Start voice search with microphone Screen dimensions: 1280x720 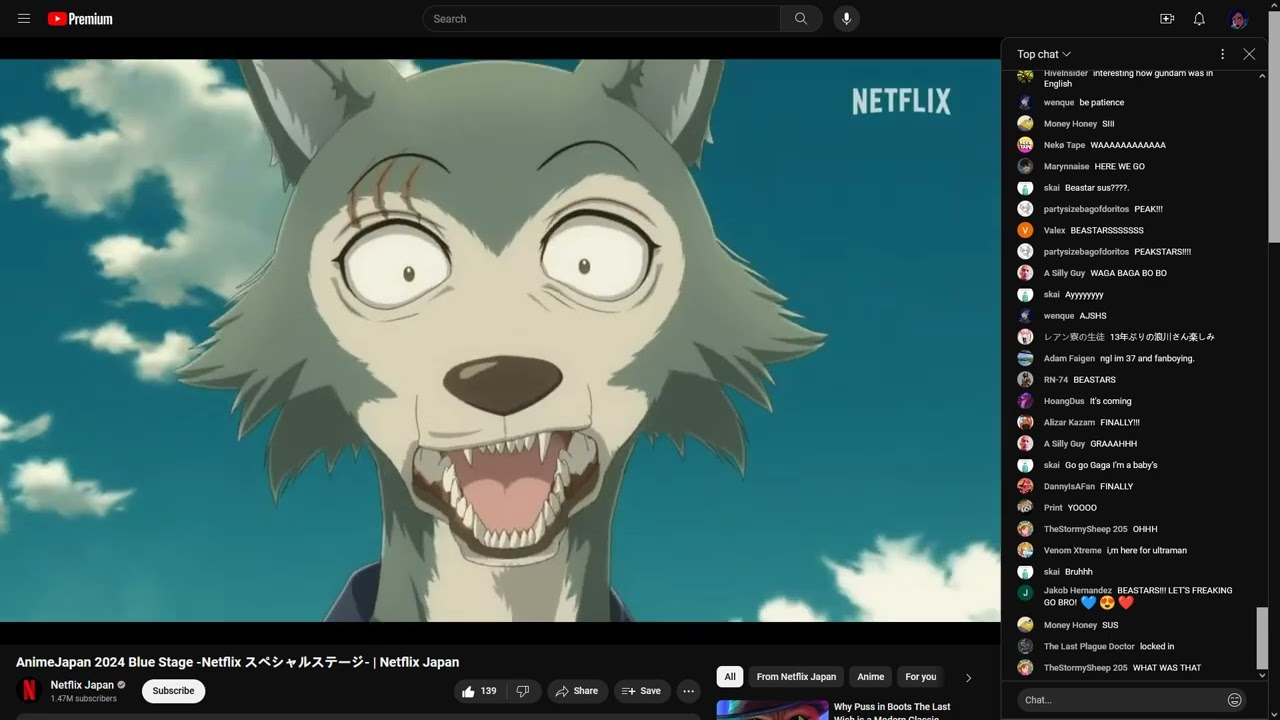point(847,19)
